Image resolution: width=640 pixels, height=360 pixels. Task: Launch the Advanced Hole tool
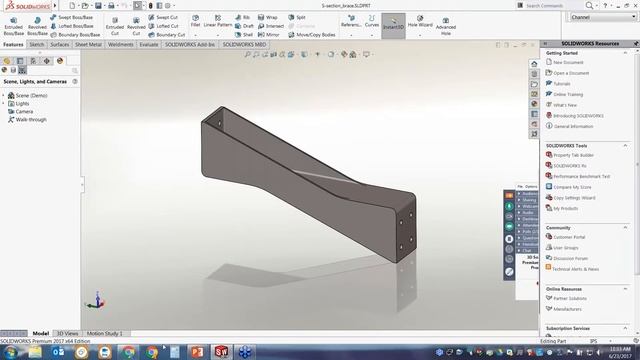point(446,26)
